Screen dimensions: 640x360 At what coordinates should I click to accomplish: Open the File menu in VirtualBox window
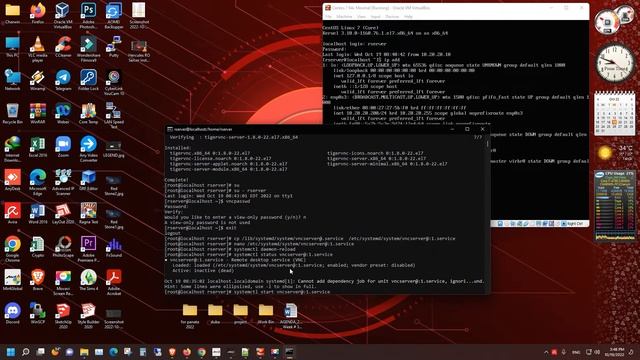(x=329, y=16)
